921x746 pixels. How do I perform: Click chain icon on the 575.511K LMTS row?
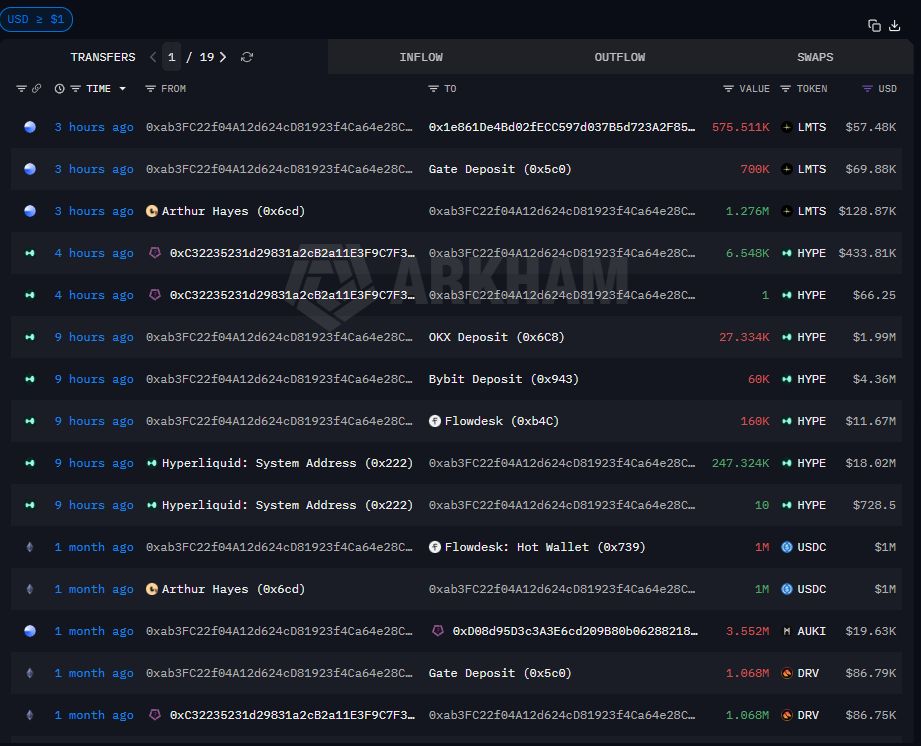[x=30, y=127]
